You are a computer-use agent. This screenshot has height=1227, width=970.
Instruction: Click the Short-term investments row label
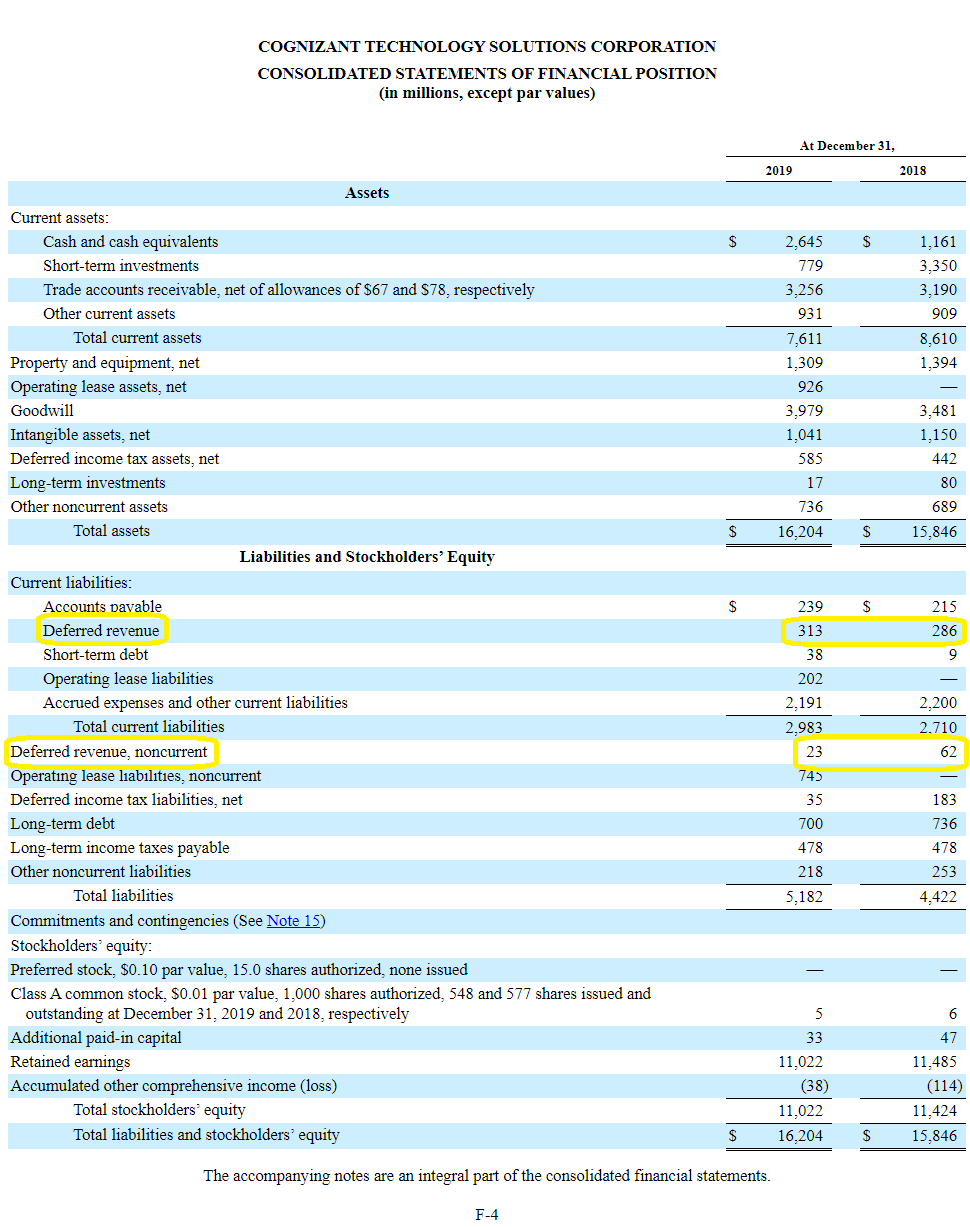pyautogui.click(x=120, y=266)
